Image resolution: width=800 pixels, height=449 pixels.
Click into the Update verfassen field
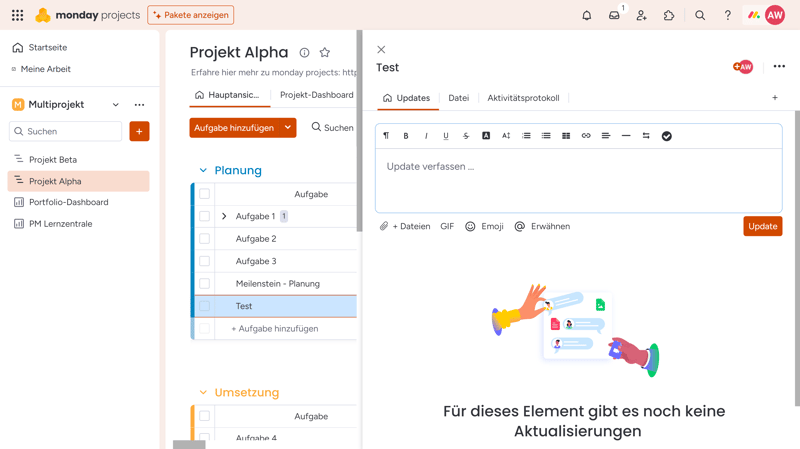click(578, 180)
